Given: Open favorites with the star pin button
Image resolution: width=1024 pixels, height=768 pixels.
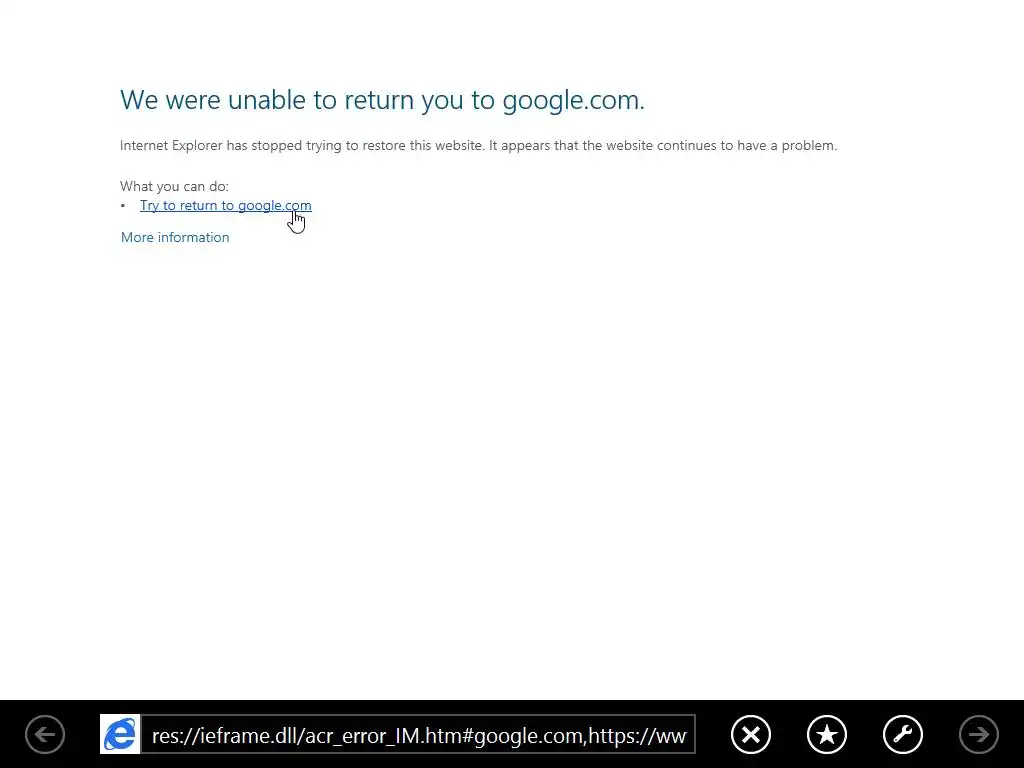Looking at the screenshot, I should [827, 735].
